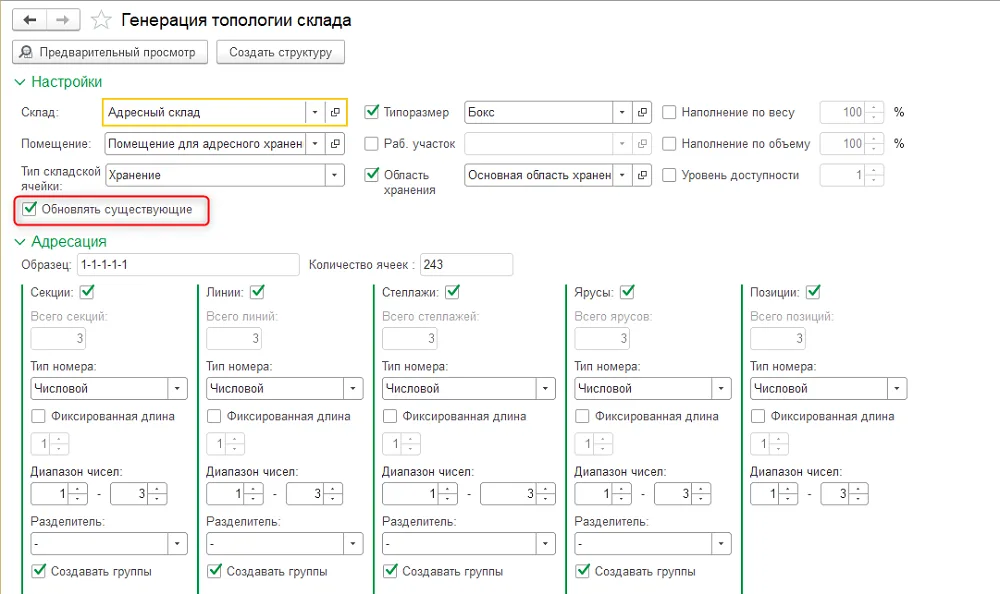Expand Тип номера dropdown under Секции
The image size is (1000, 594).
(x=177, y=388)
